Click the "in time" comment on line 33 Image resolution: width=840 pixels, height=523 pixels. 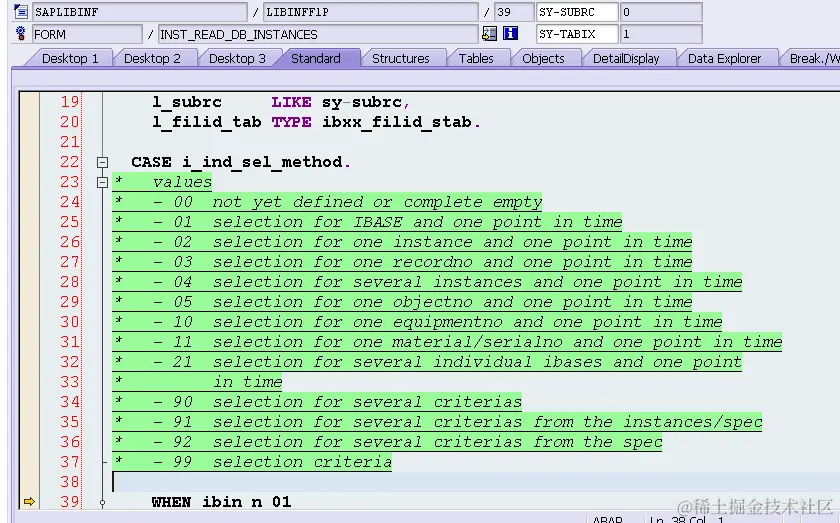point(248,382)
